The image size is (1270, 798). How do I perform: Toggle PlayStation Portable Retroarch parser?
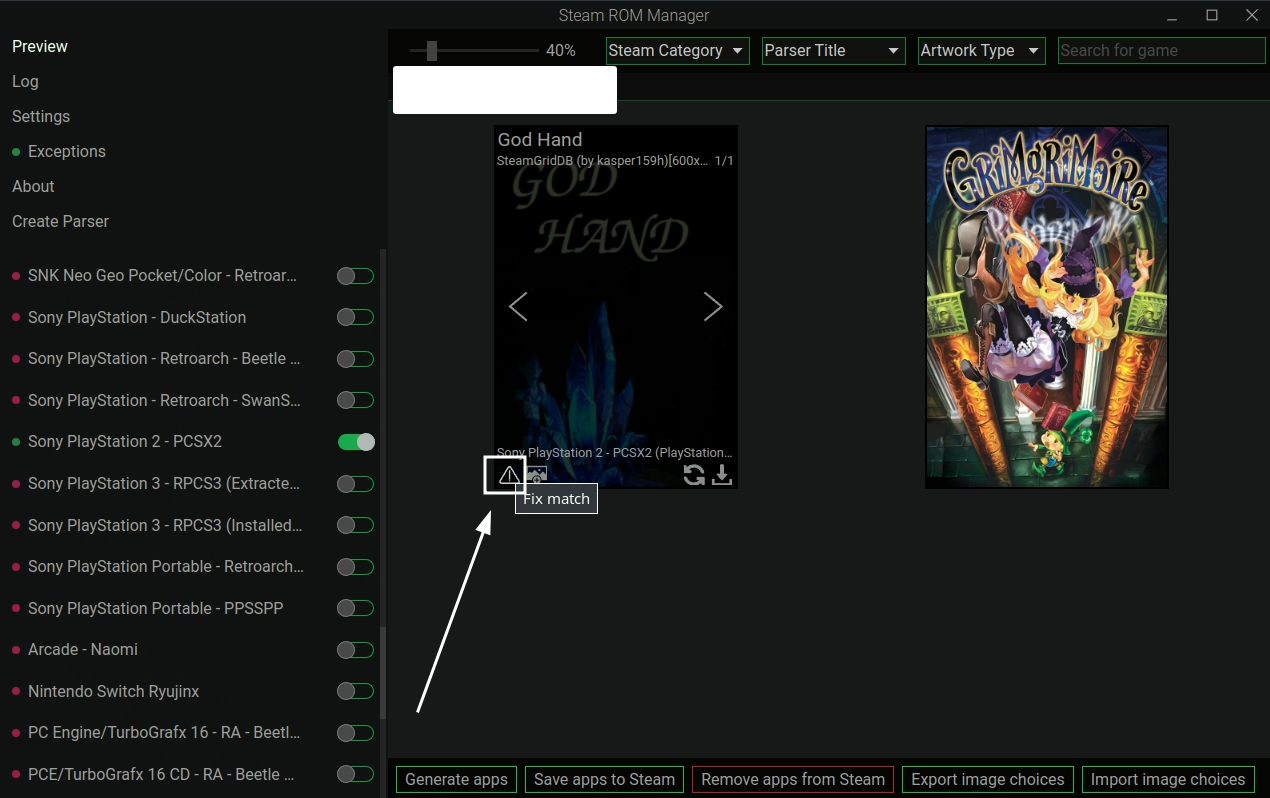tap(355, 567)
